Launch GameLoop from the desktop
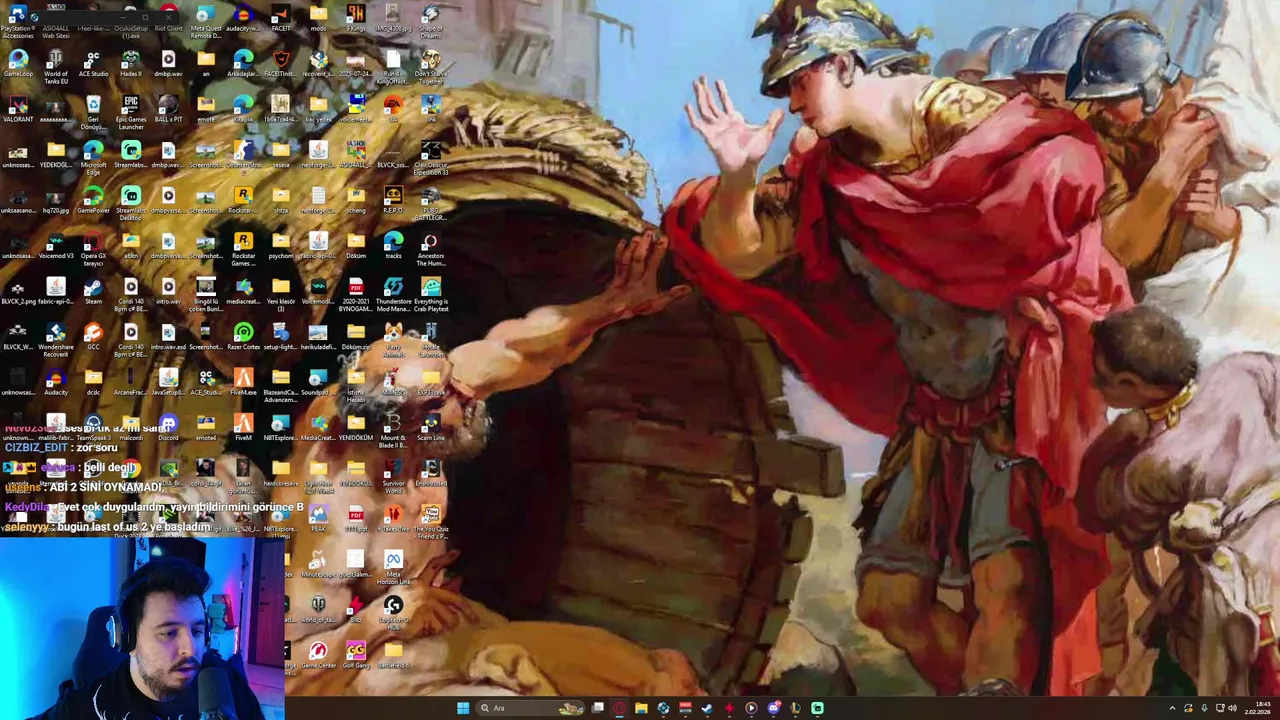The image size is (1280, 720). click(x=17, y=65)
